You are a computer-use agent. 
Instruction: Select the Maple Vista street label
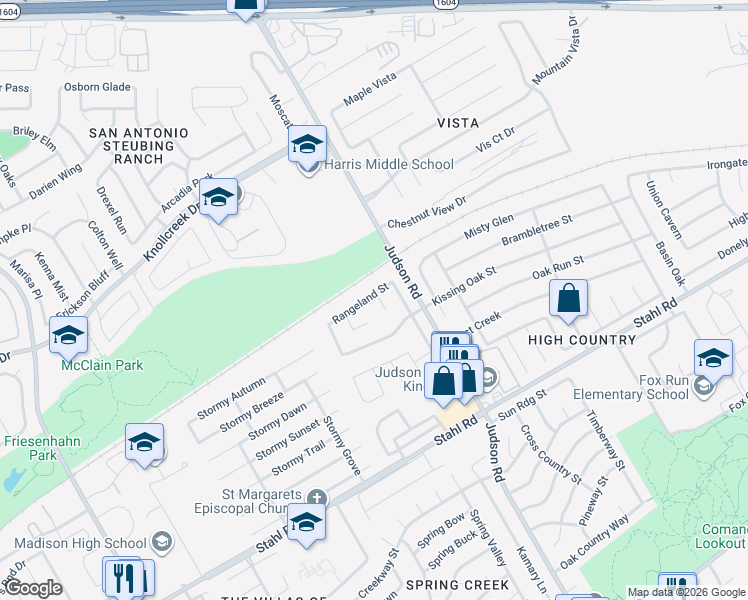(370, 89)
